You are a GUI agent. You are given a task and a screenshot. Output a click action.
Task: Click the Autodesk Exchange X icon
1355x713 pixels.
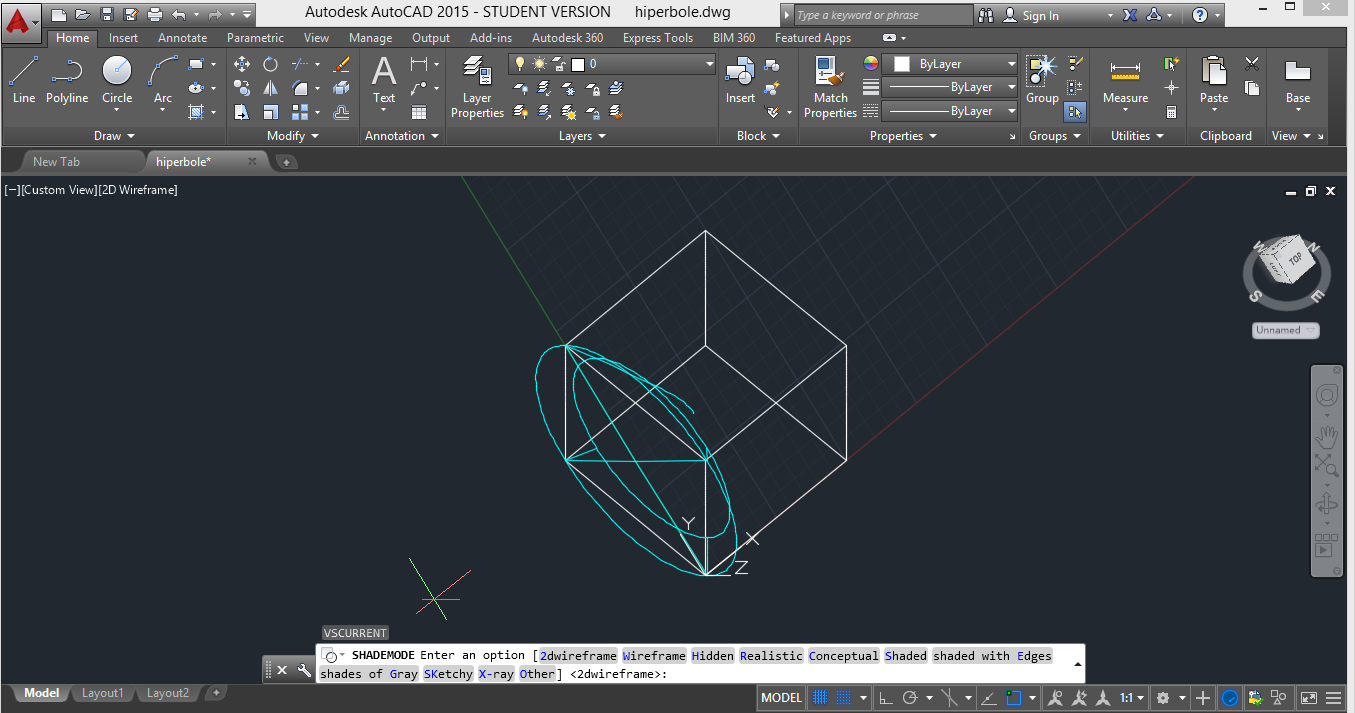pos(1130,15)
